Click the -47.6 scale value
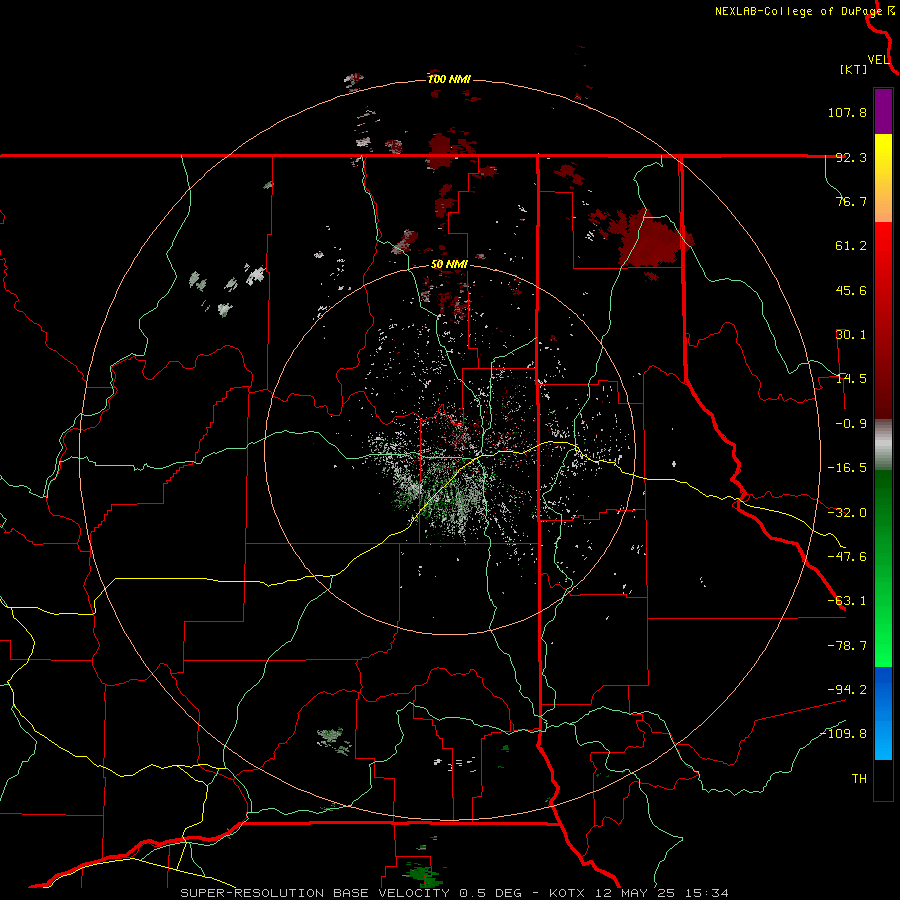The image size is (900, 900). pos(847,557)
